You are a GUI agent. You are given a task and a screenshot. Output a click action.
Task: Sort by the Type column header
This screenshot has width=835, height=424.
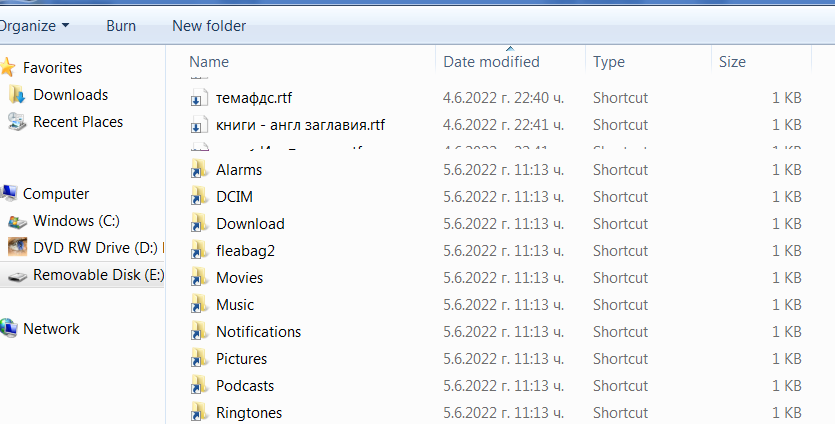point(609,62)
